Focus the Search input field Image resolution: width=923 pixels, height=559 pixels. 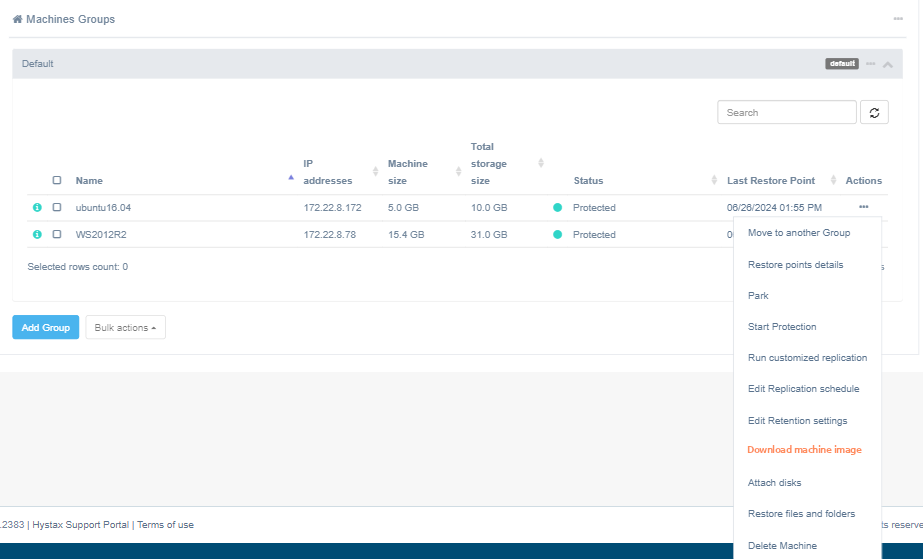pos(786,112)
